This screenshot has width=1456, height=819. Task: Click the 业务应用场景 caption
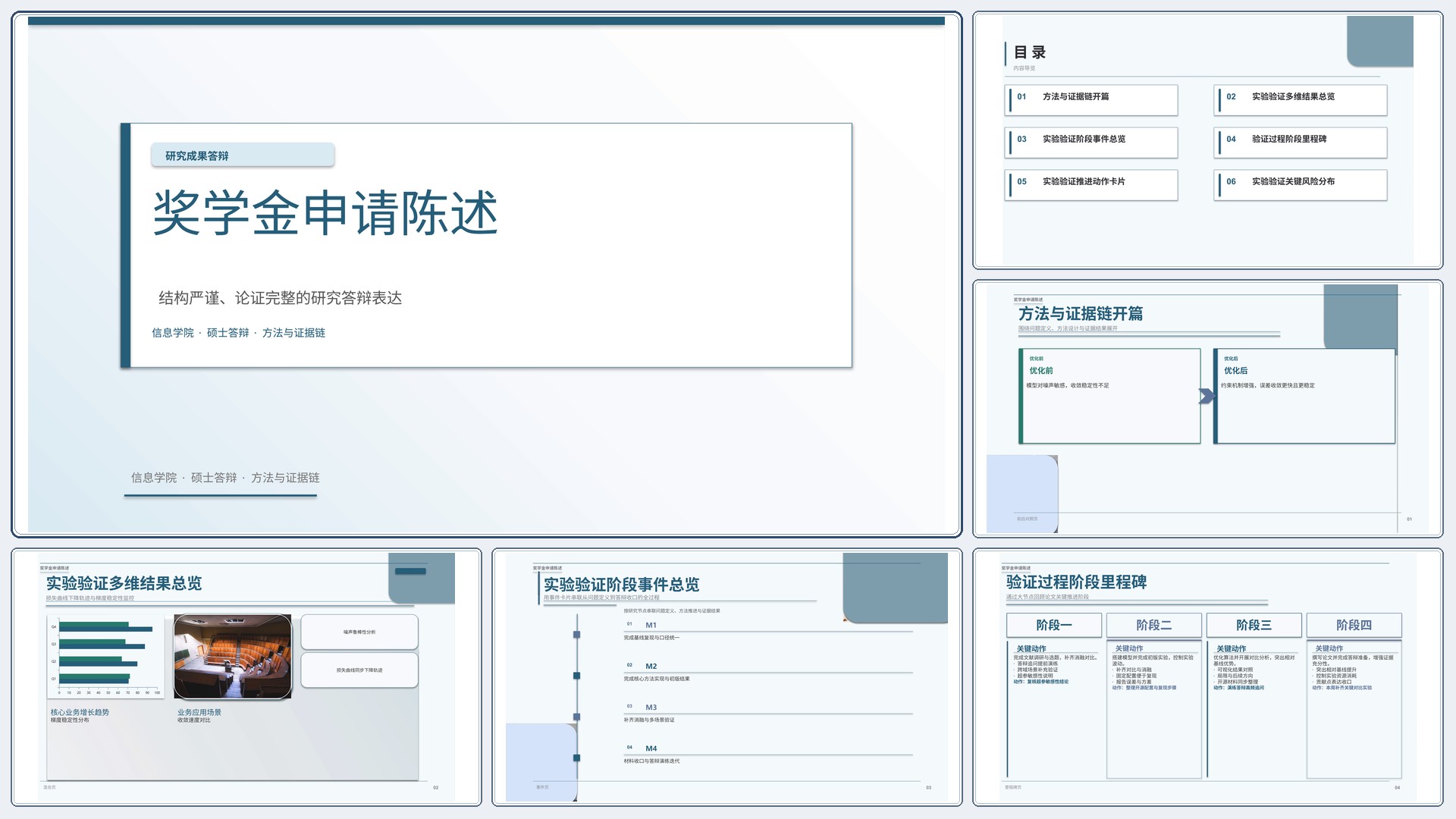199,712
